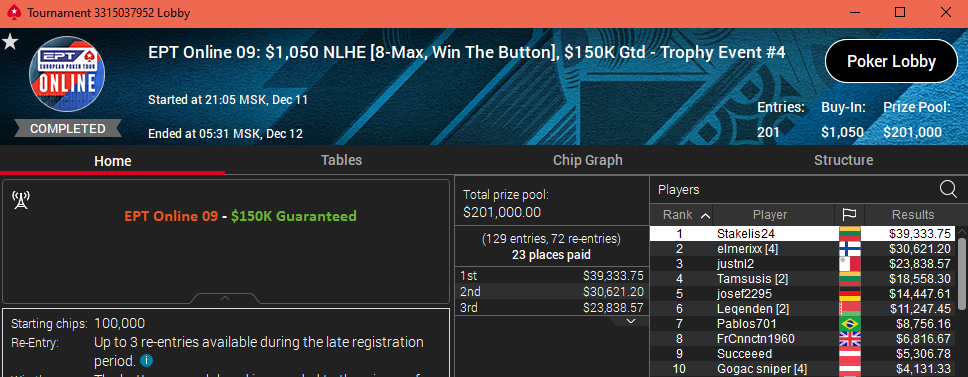Image resolution: width=968 pixels, height=377 pixels.
Task: Select the Pablos701 player row
Action: (803, 323)
